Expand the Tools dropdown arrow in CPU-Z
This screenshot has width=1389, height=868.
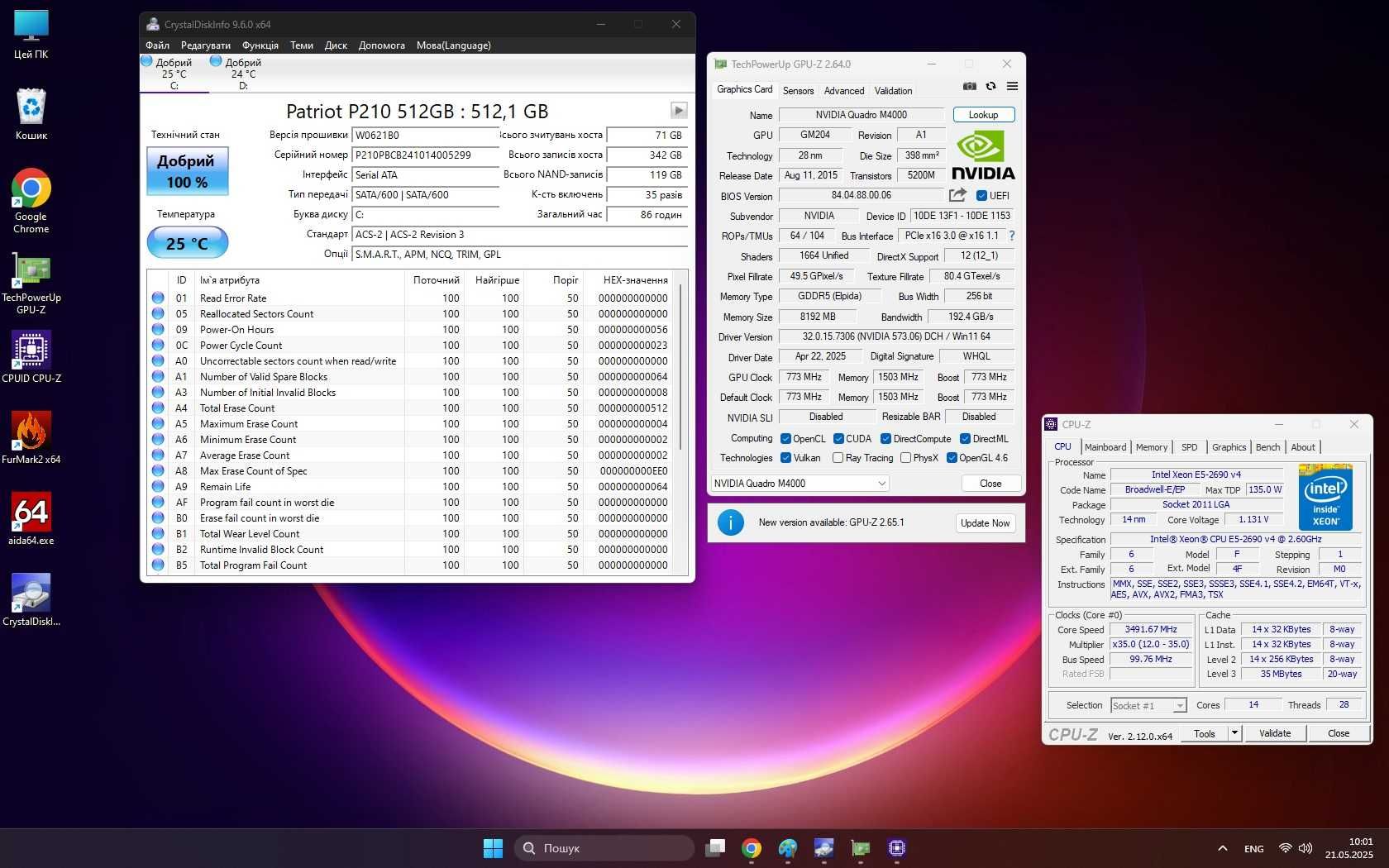pos(1234,733)
